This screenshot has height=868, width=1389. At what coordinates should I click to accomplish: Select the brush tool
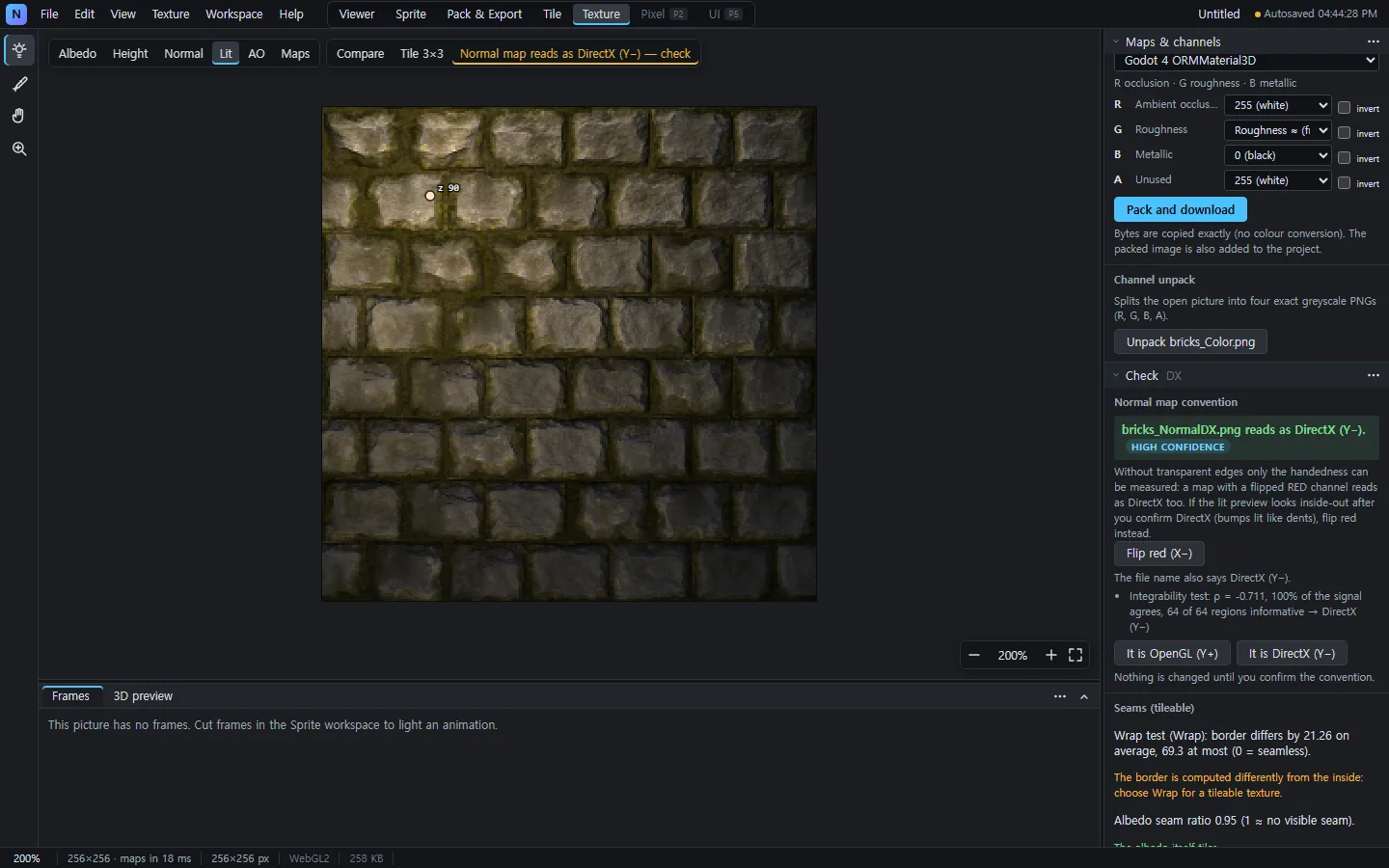[19, 84]
